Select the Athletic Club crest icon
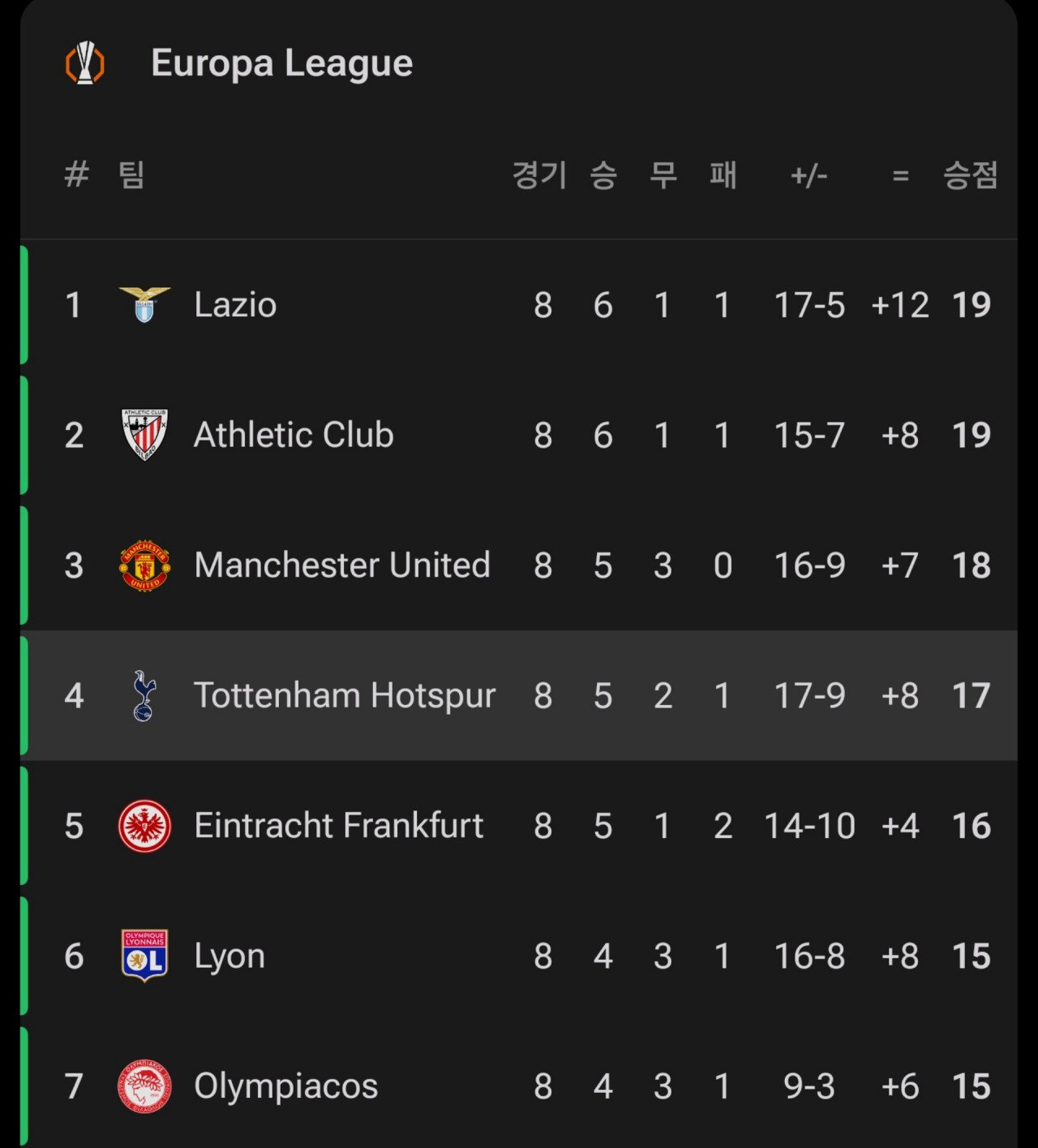This screenshot has width=1038, height=1148. [144, 434]
